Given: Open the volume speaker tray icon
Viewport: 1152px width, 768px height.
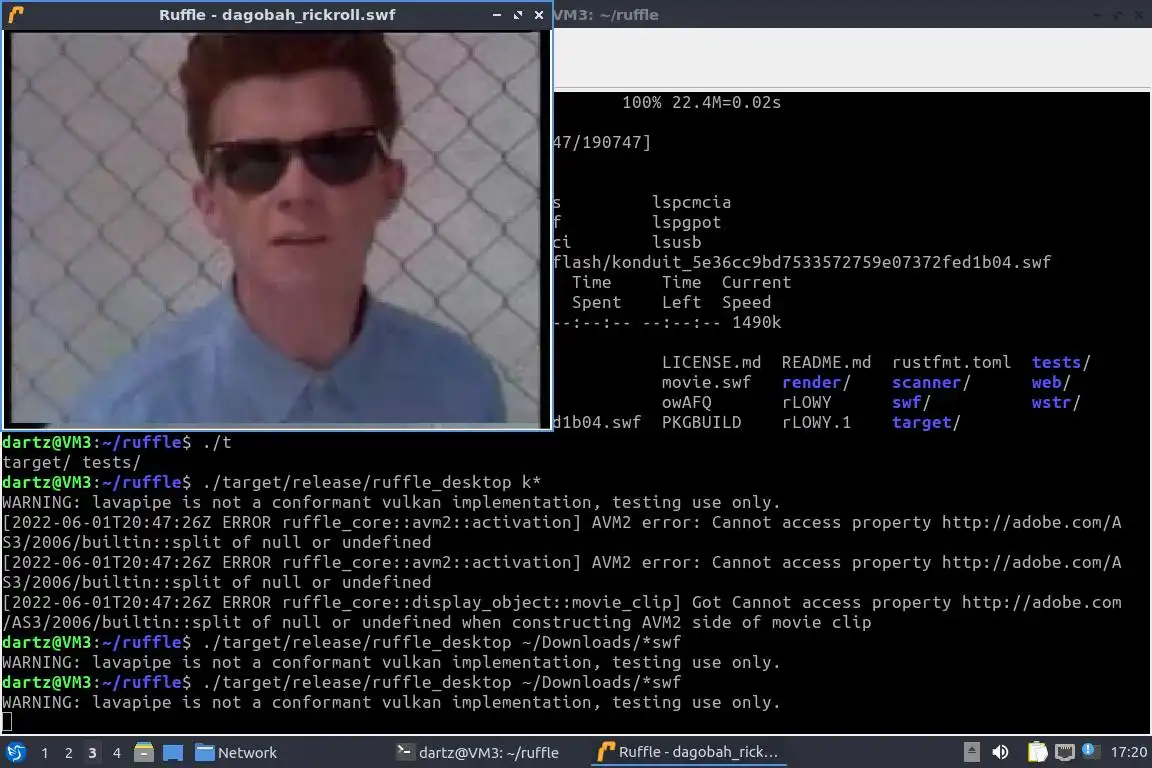Looking at the screenshot, I should [1000, 752].
